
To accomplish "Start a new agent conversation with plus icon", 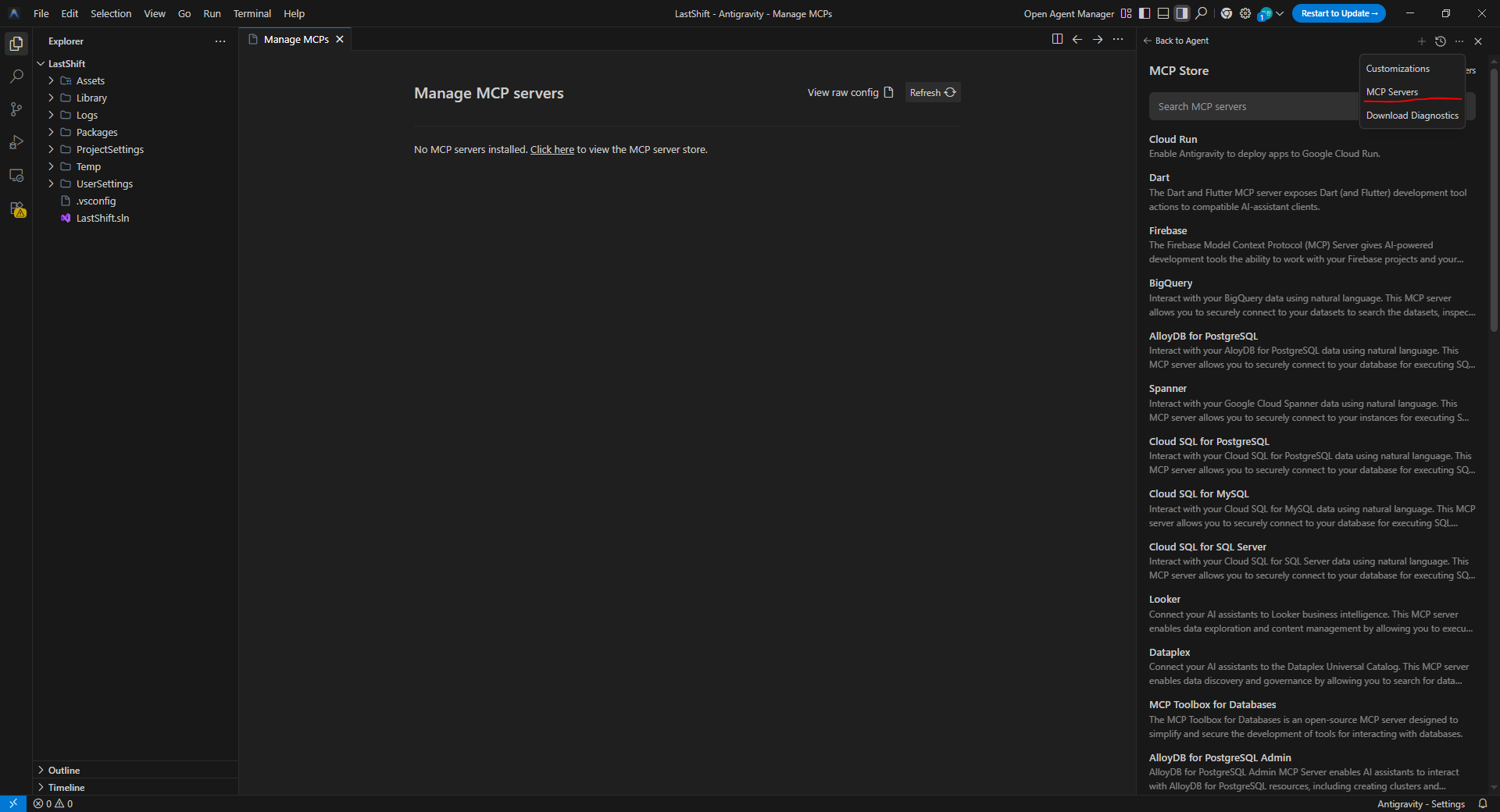I will (x=1422, y=41).
